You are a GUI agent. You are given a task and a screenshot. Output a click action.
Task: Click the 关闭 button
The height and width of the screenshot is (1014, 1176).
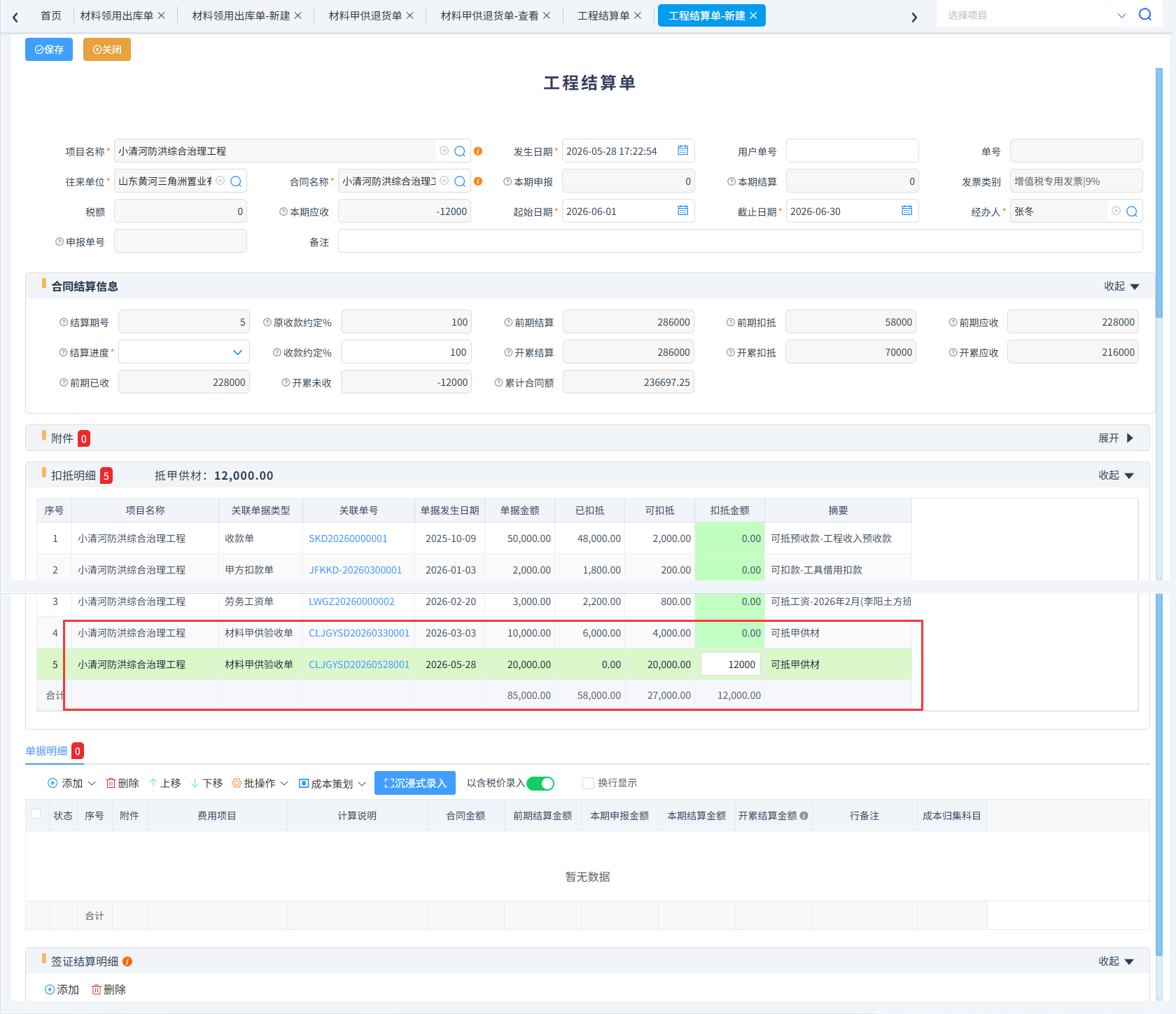(x=107, y=49)
